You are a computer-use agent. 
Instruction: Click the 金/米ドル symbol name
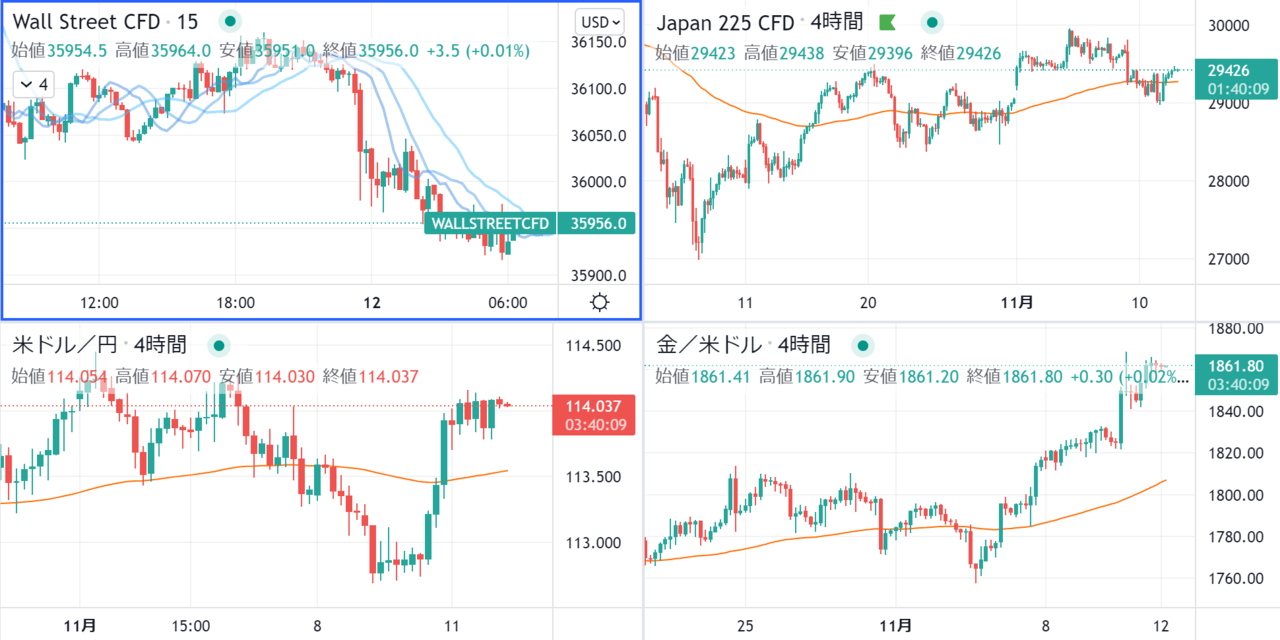pyautogui.click(x=707, y=345)
